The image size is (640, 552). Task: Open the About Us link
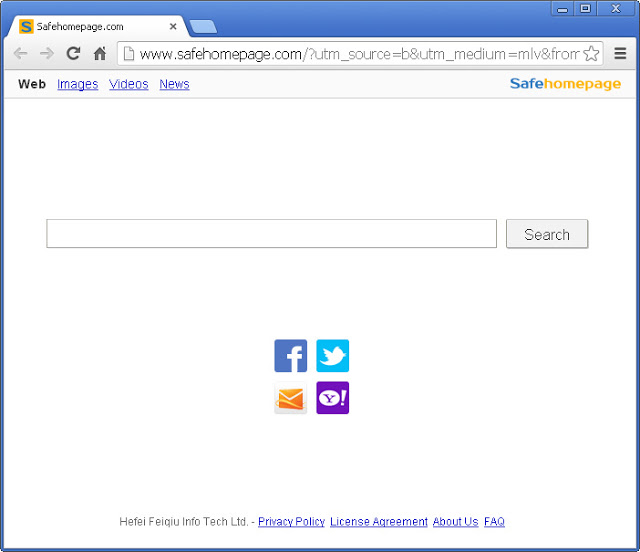(x=456, y=522)
